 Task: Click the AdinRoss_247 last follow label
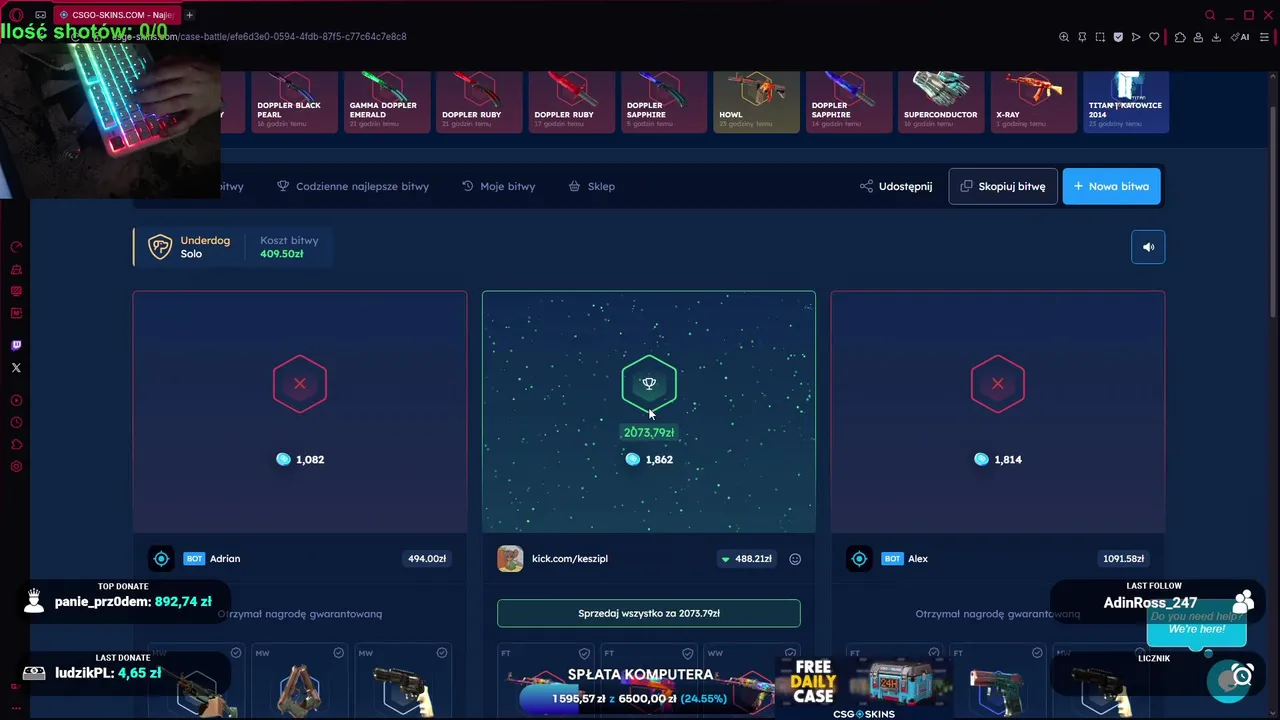point(1150,603)
